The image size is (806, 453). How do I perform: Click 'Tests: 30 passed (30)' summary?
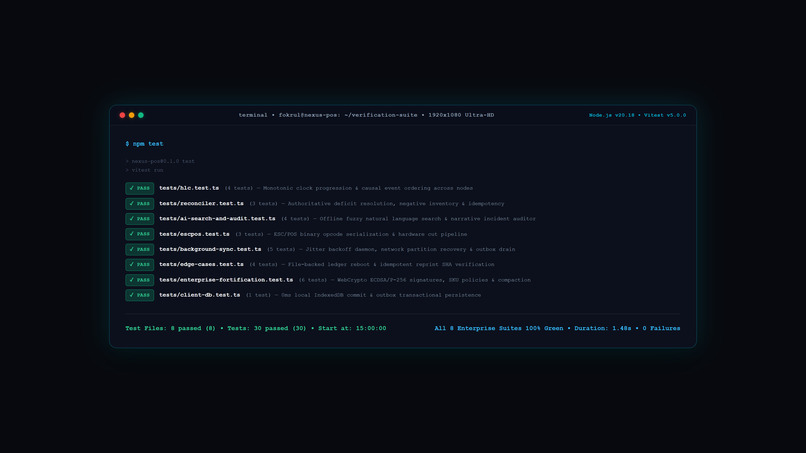[267, 328]
